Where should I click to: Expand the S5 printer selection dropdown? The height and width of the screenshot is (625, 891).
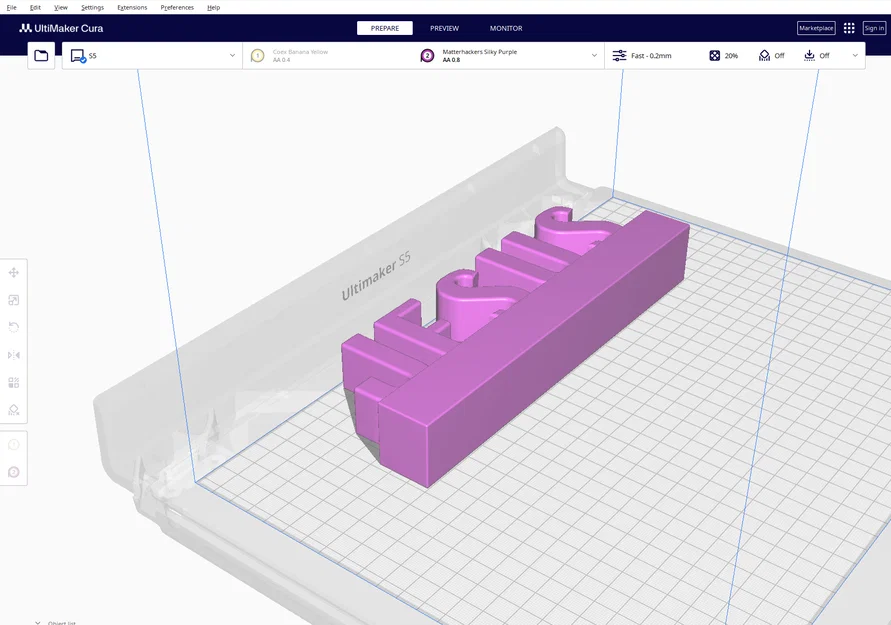coord(232,56)
